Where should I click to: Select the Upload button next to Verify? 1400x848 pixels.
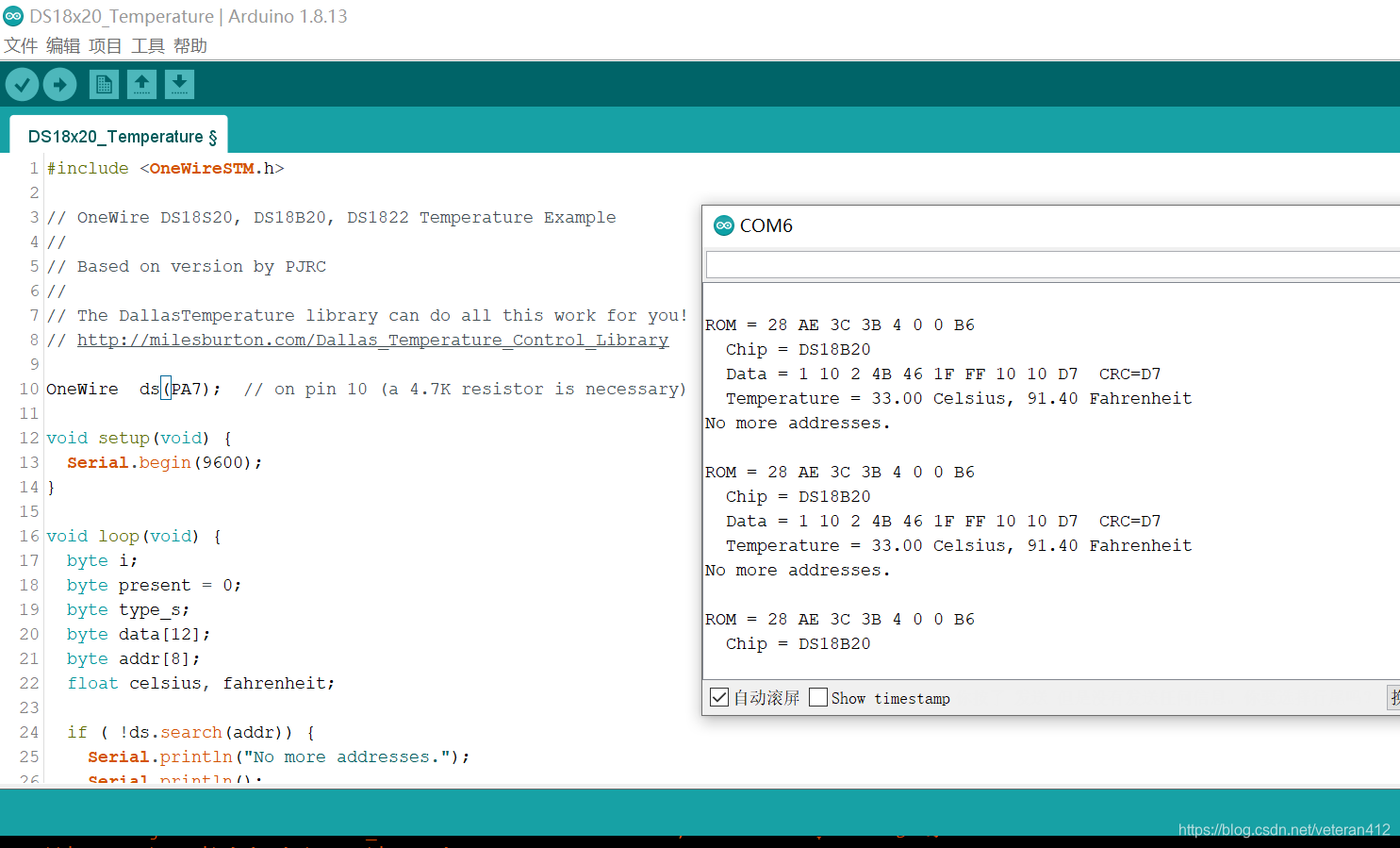59,84
